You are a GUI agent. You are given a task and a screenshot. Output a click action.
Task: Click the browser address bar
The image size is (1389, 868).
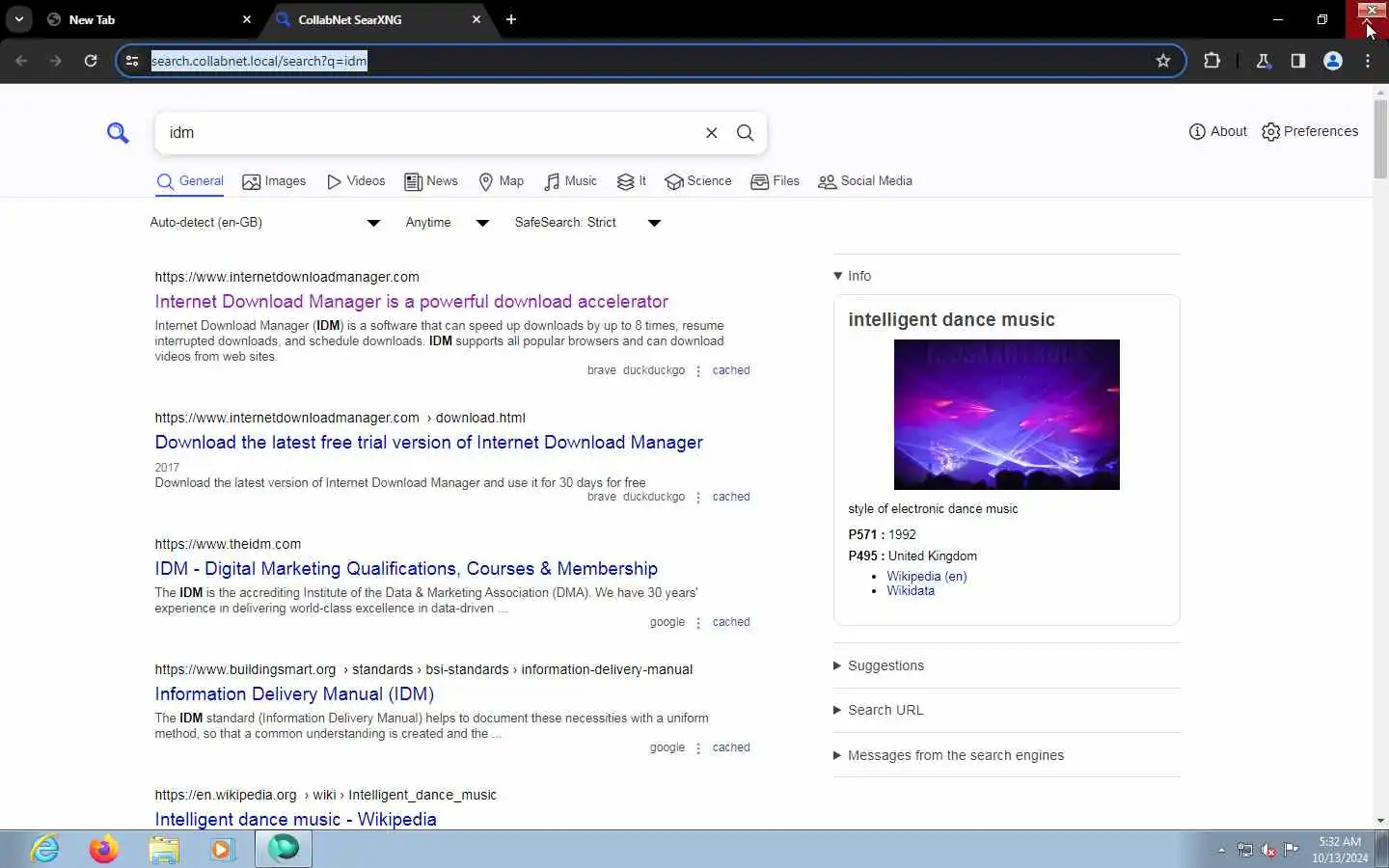click(651, 61)
